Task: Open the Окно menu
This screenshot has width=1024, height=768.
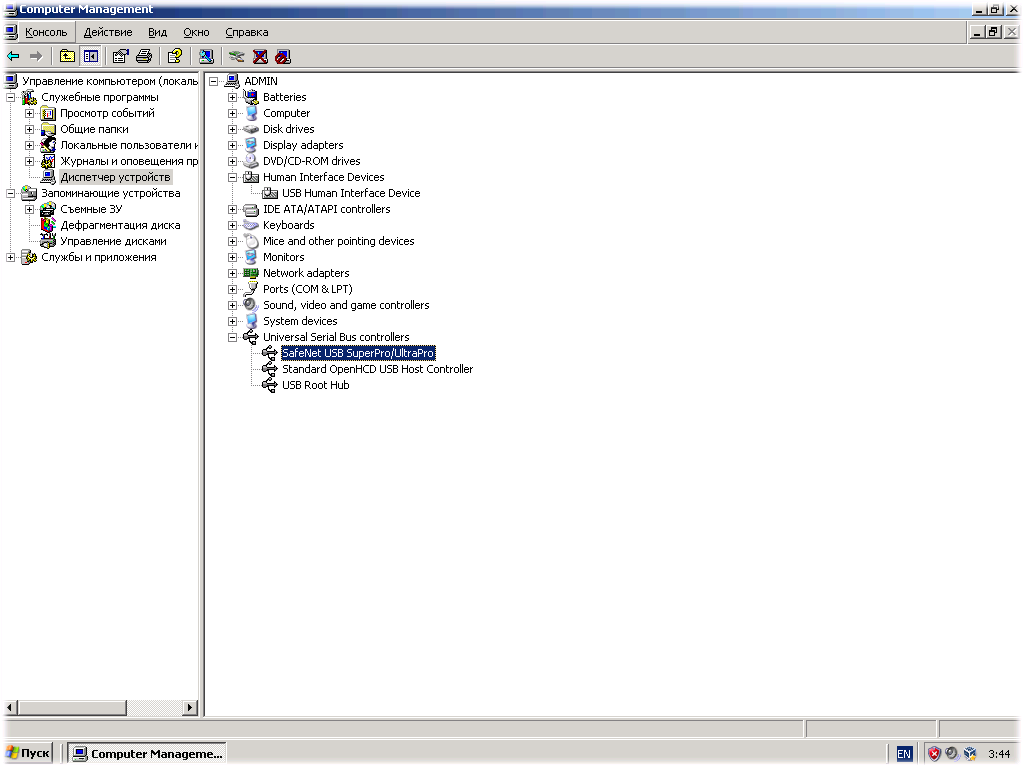Action: tap(196, 32)
